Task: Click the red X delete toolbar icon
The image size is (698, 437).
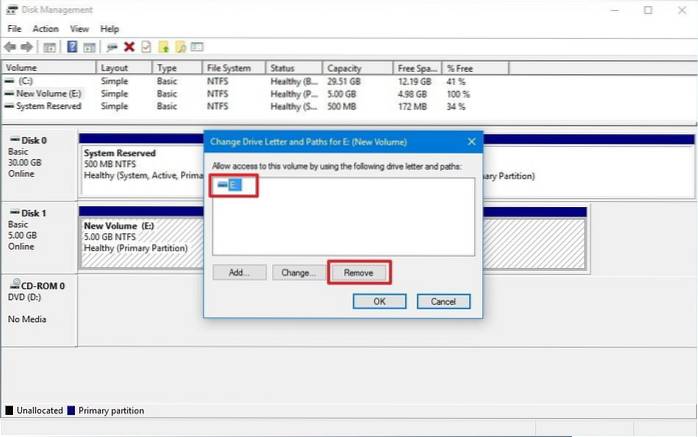Action: point(129,47)
